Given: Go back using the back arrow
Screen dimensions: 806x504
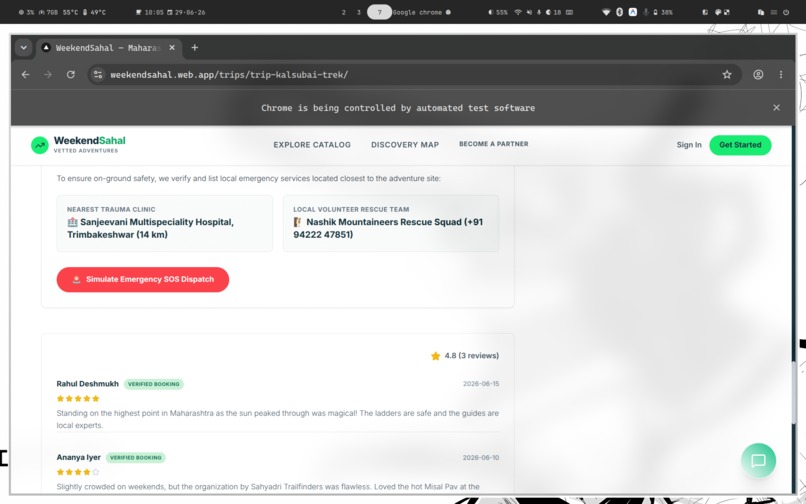Looking at the screenshot, I should [x=25, y=75].
